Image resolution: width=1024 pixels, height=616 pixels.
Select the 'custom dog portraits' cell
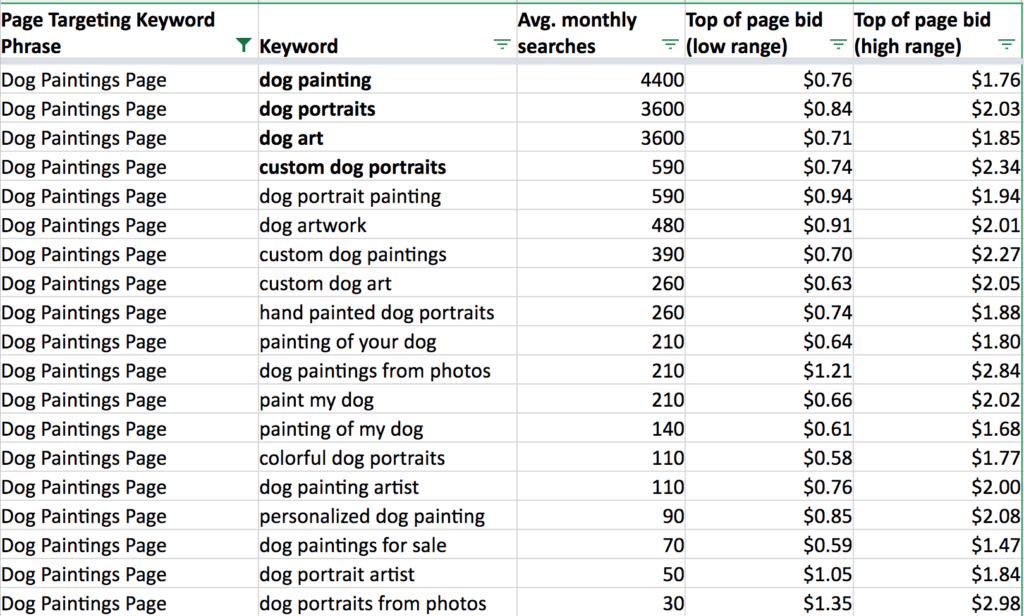[387, 167]
